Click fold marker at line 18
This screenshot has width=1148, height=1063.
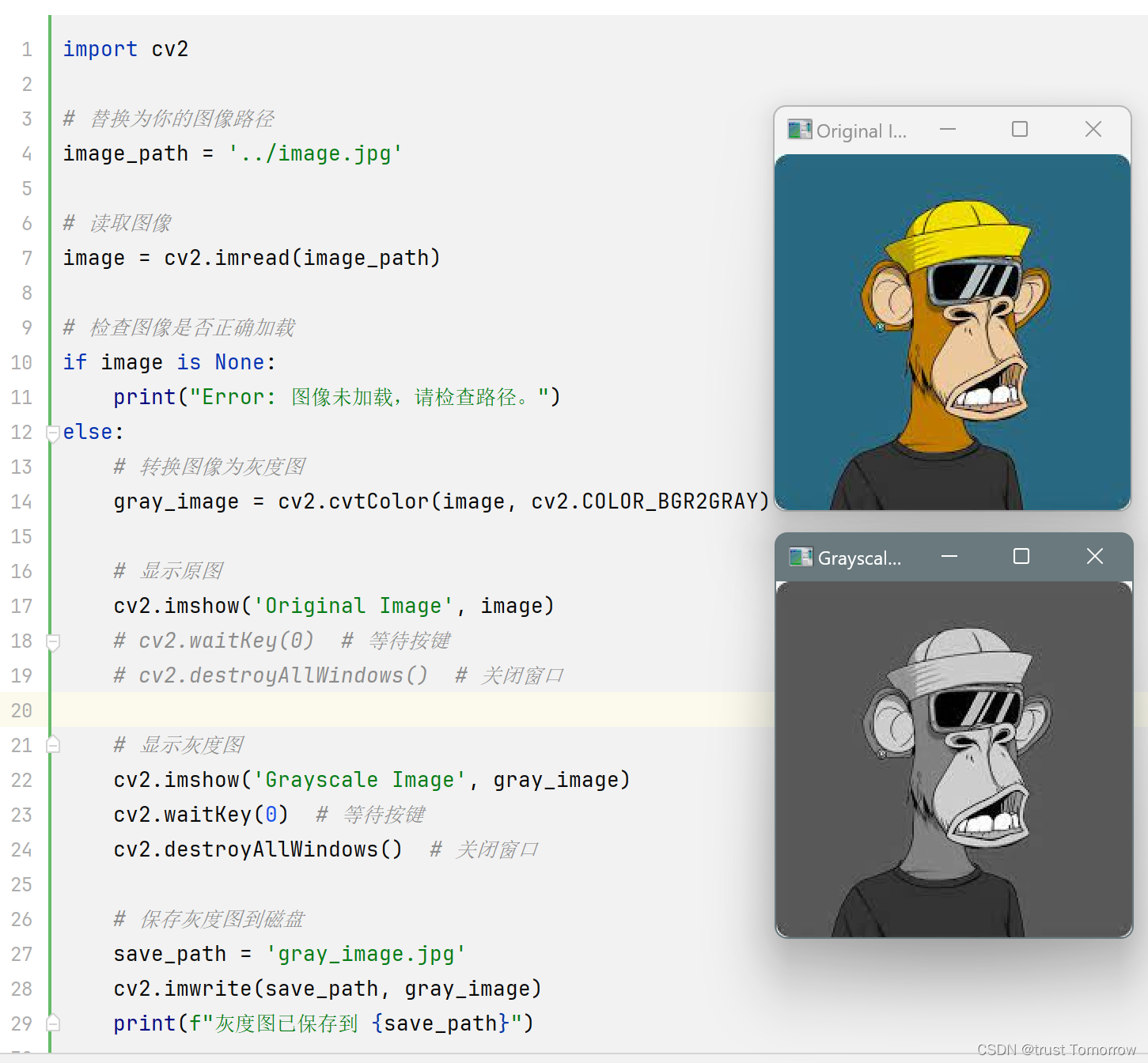coord(53,642)
